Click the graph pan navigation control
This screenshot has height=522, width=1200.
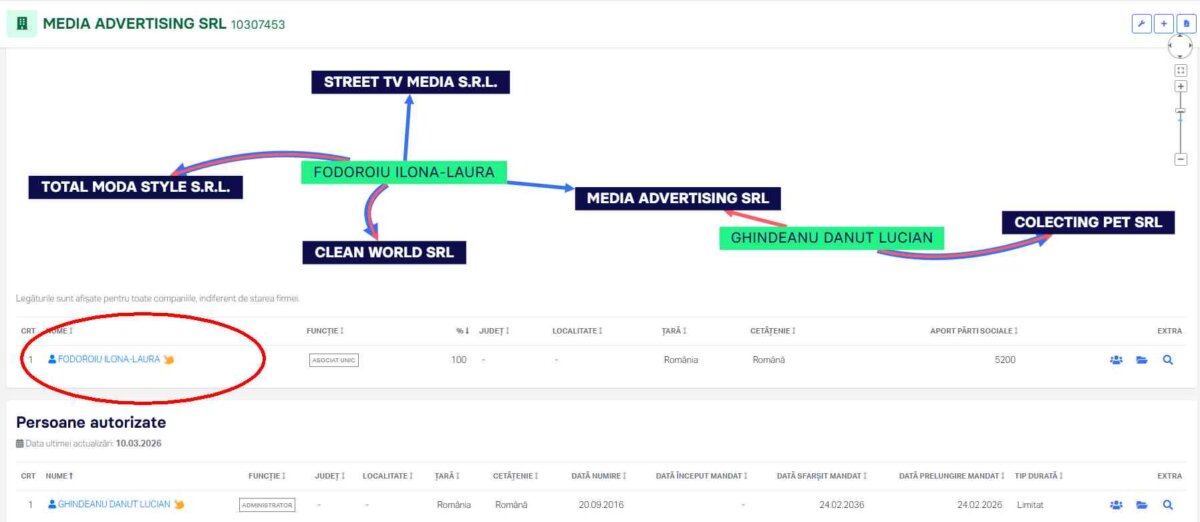point(1180,45)
